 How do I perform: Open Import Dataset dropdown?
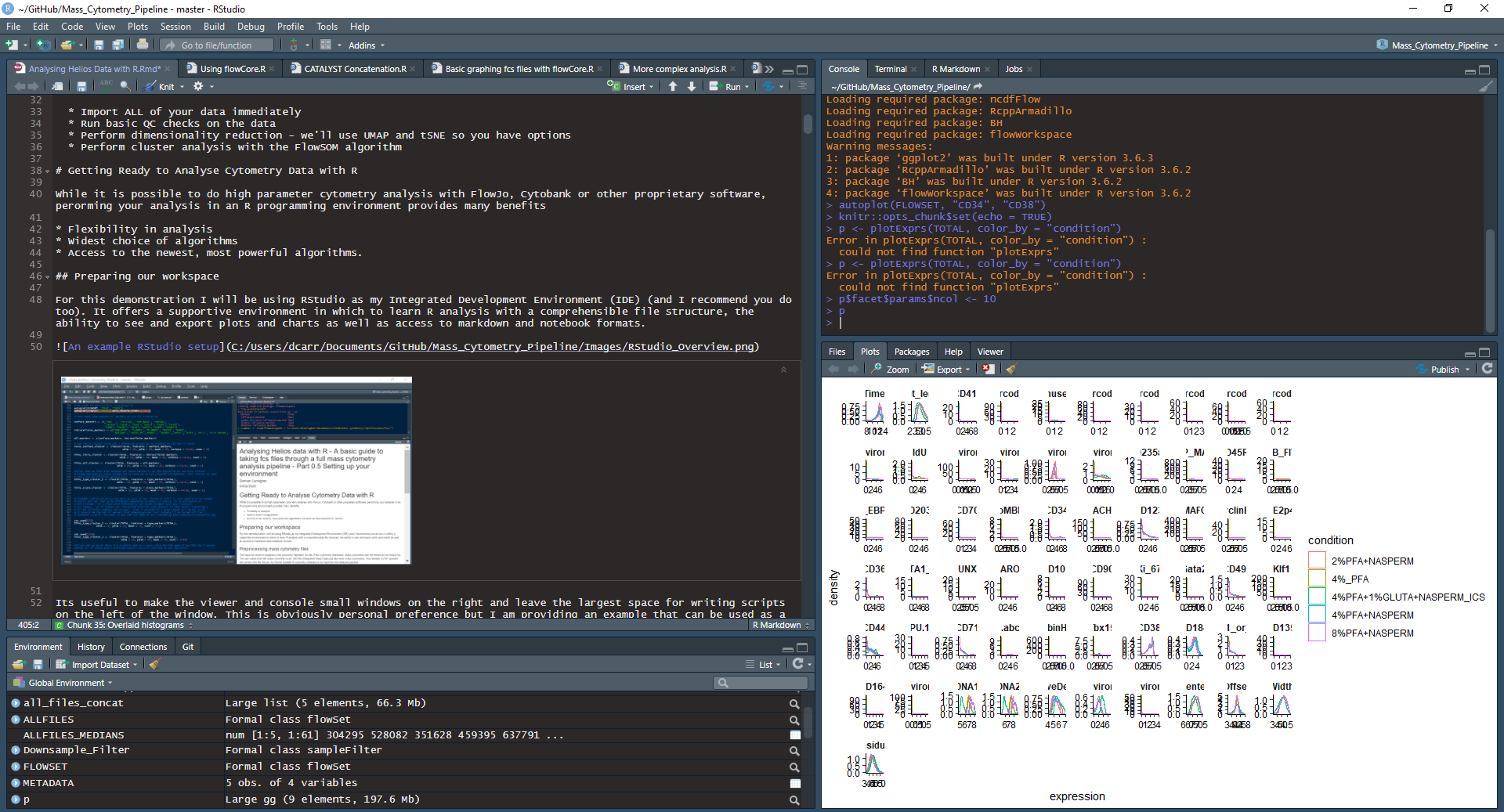point(96,664)
